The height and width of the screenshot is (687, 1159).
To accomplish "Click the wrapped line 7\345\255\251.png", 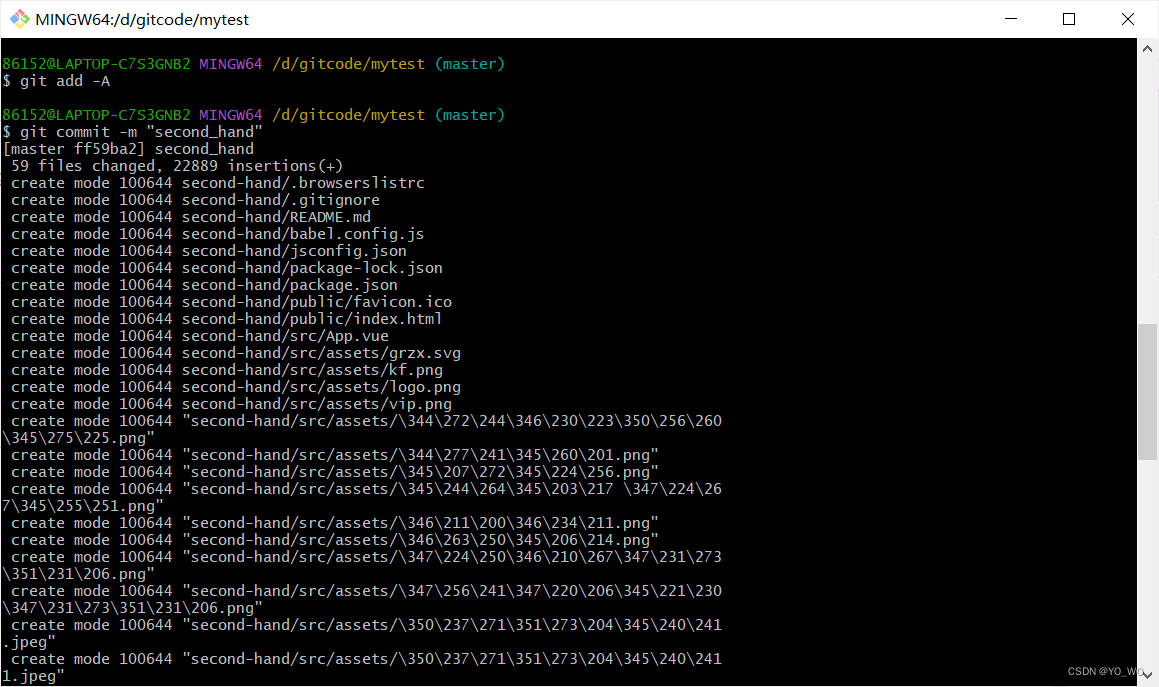I will (83, 507).
